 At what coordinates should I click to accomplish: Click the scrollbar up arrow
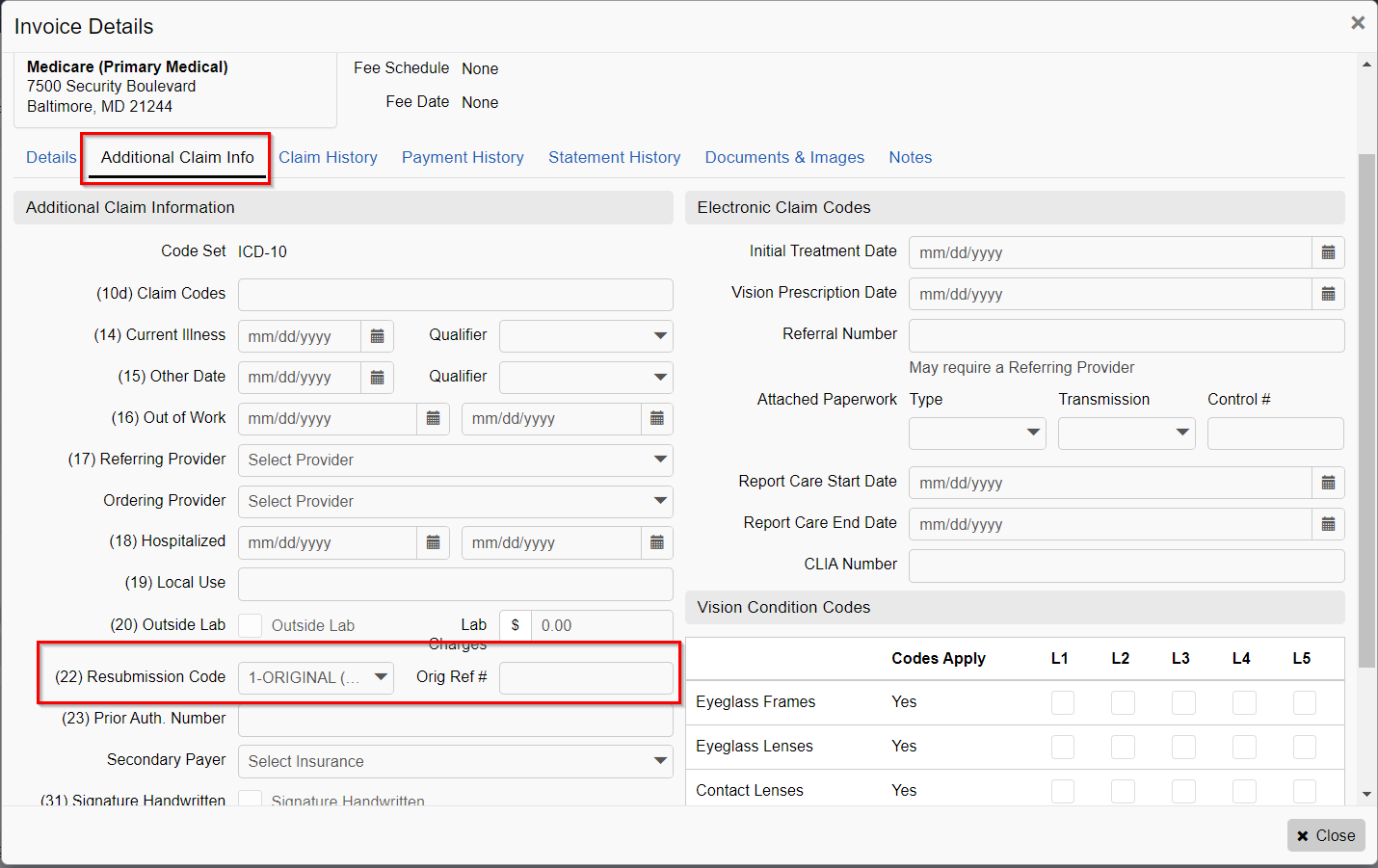pos(1366,65)
